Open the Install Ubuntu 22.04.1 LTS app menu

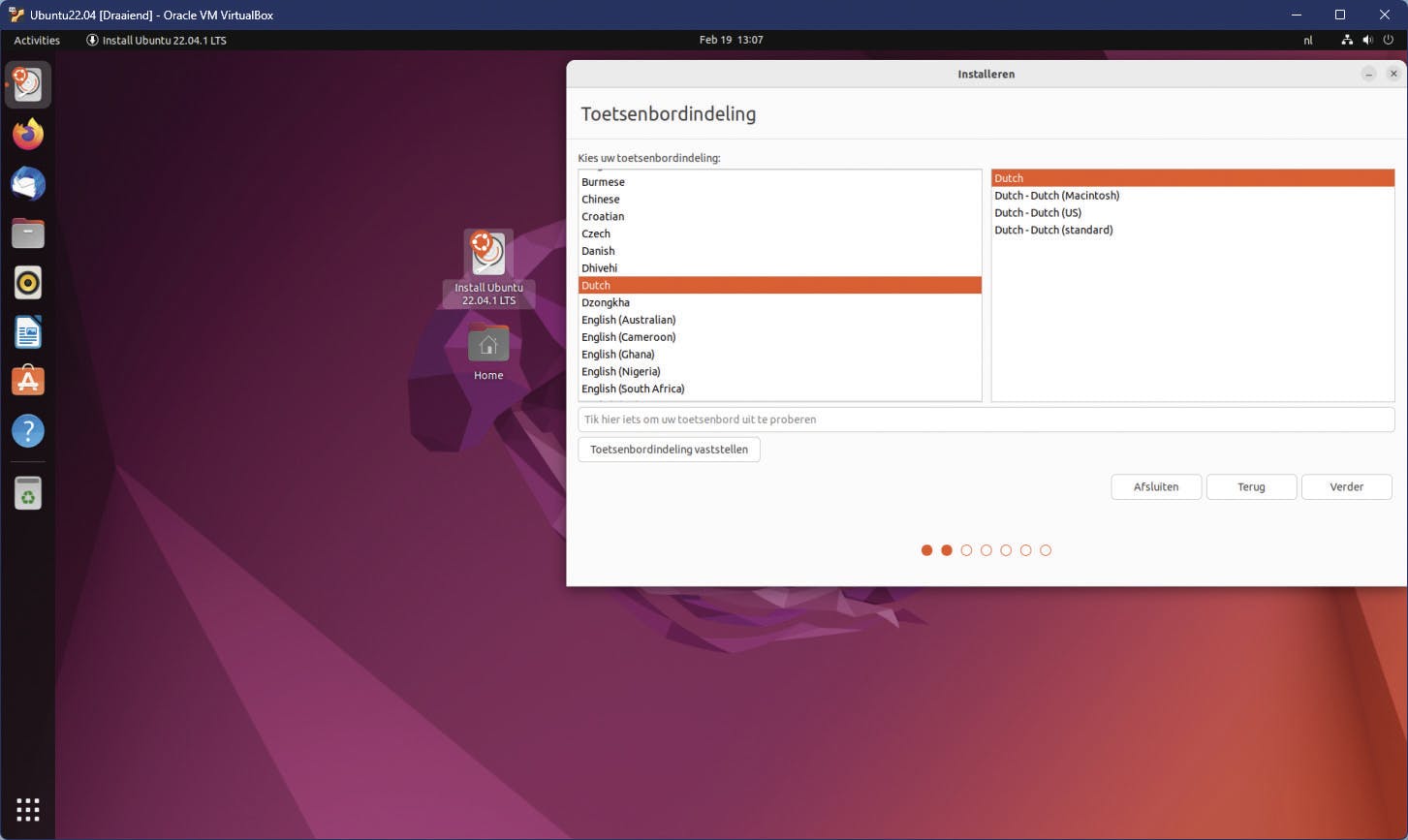(x=156, y=40)
